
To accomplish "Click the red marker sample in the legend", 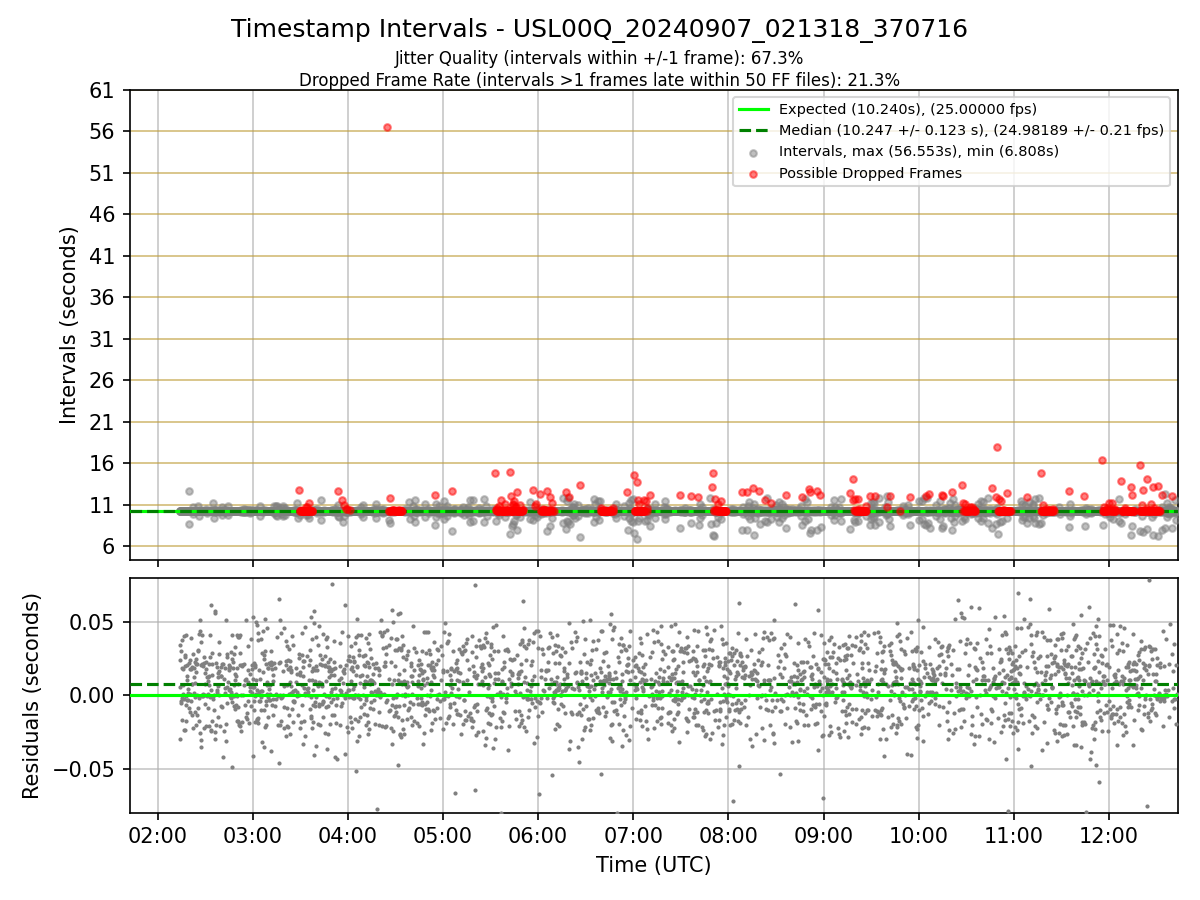I will tap(754, 173).
